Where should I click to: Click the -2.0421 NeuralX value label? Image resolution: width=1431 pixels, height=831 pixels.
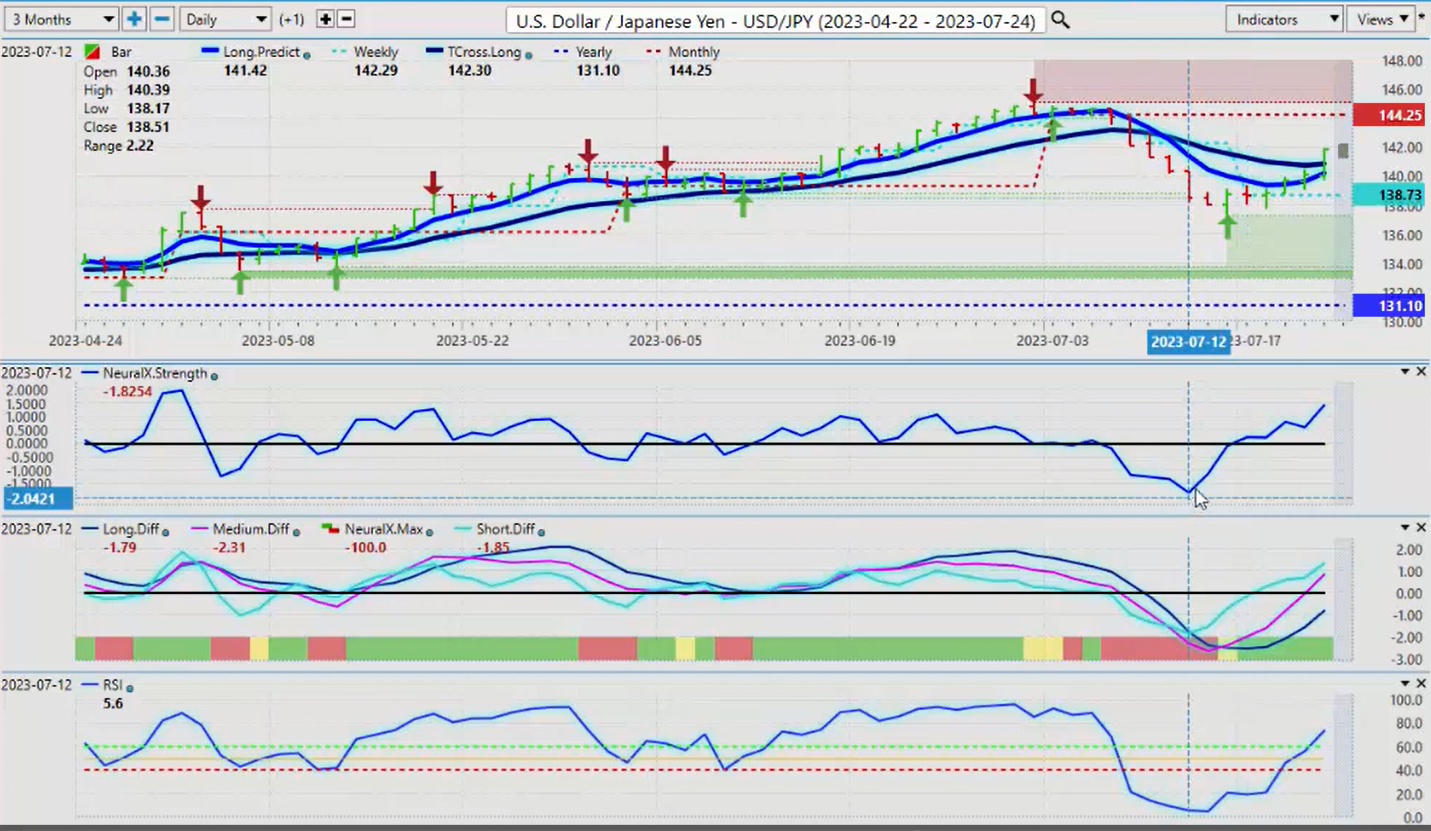[37, 498]
